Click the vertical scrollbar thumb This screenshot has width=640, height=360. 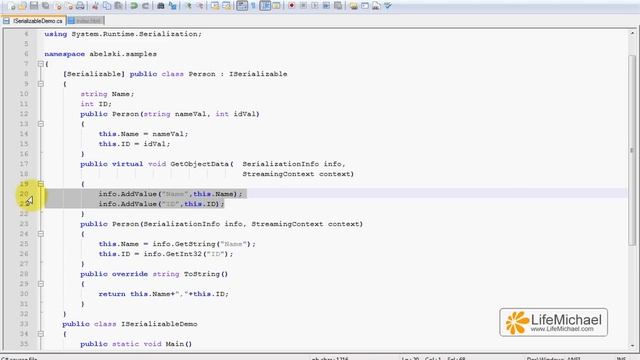632,150
